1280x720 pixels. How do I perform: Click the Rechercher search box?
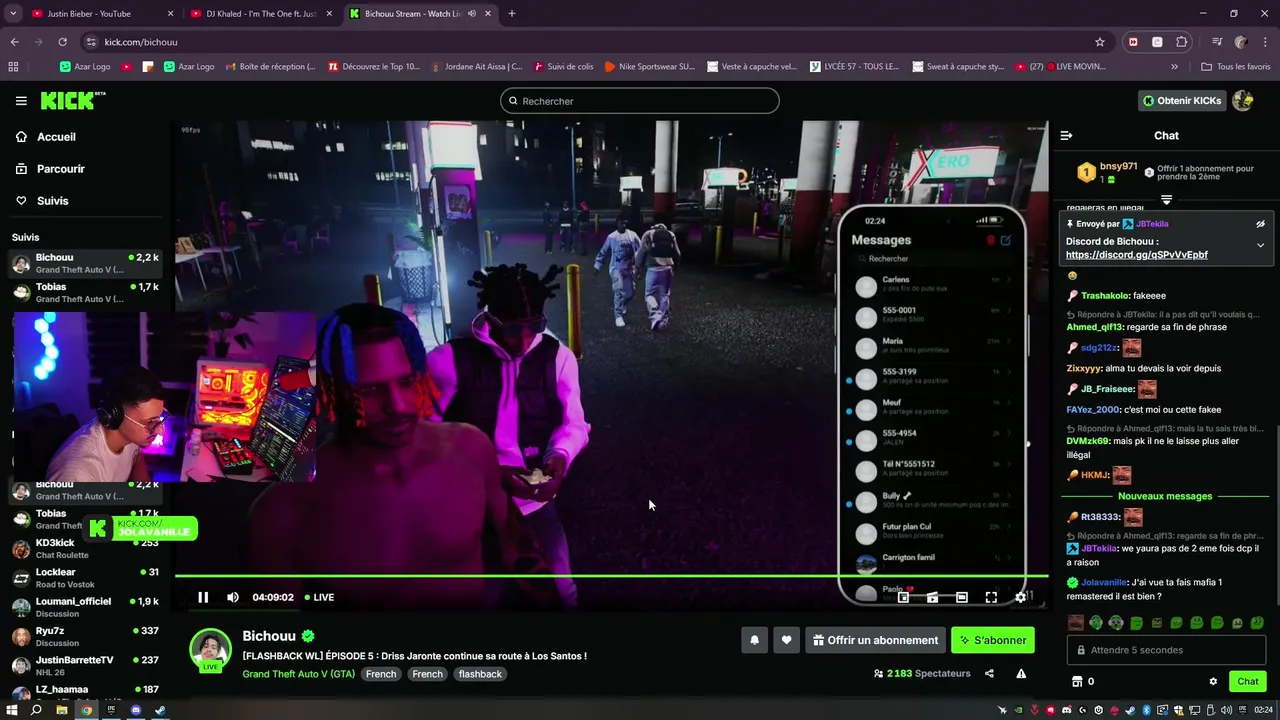(x=640, y=101)
